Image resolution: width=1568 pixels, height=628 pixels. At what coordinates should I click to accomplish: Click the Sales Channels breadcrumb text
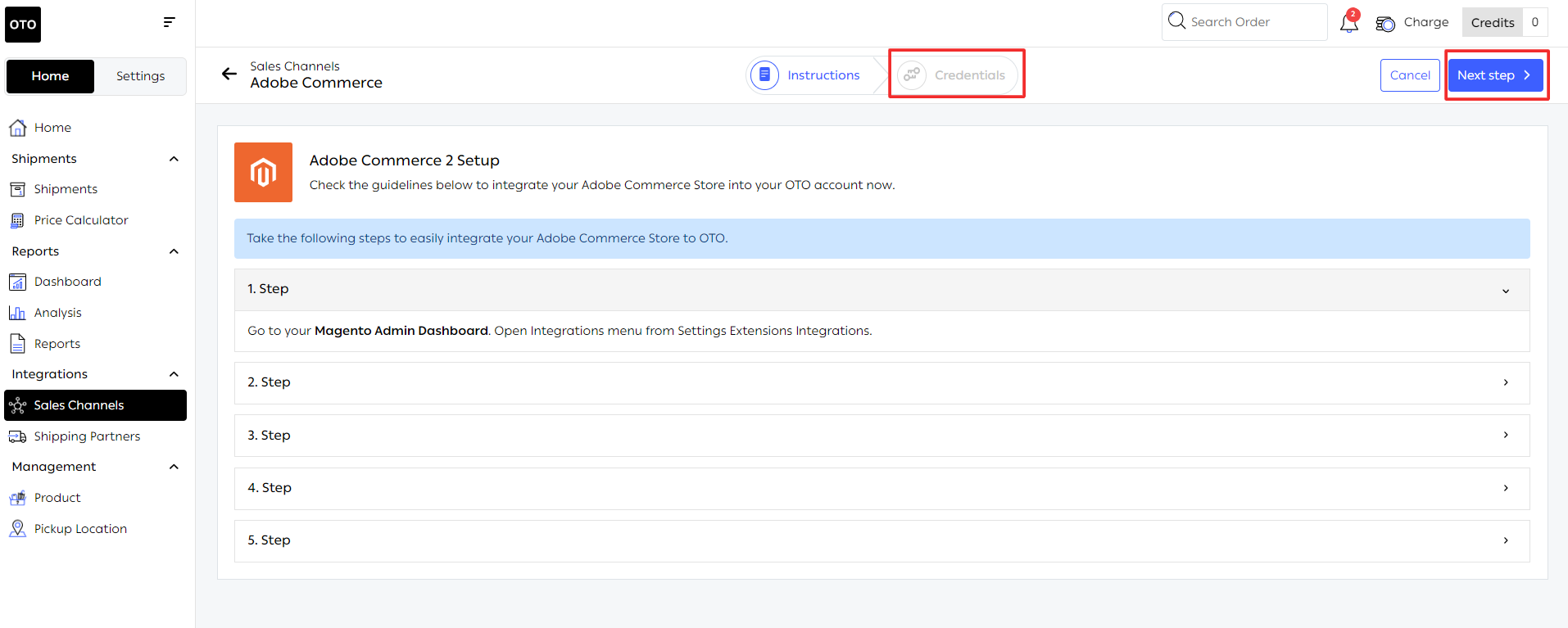pos(295,66)
